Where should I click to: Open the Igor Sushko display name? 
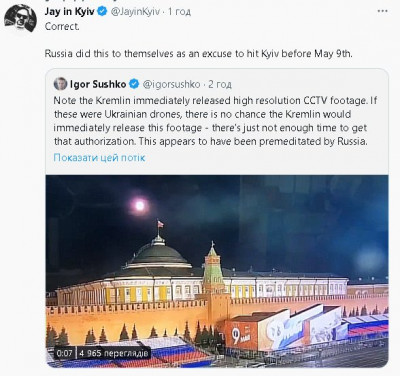point(98,84)
